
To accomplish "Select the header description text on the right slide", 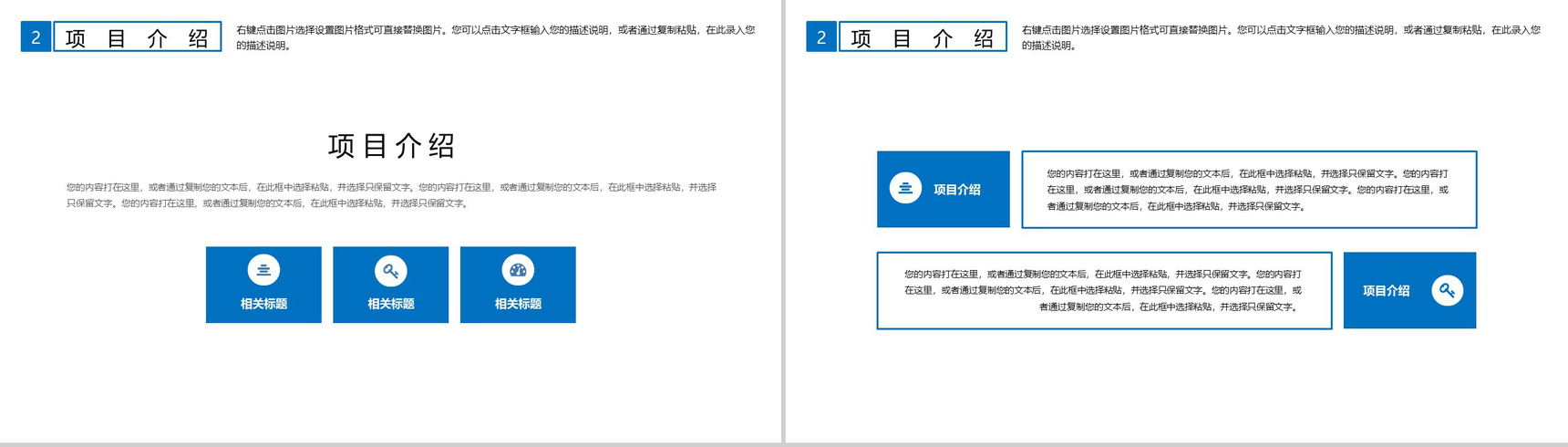I will pos(1280,37).
